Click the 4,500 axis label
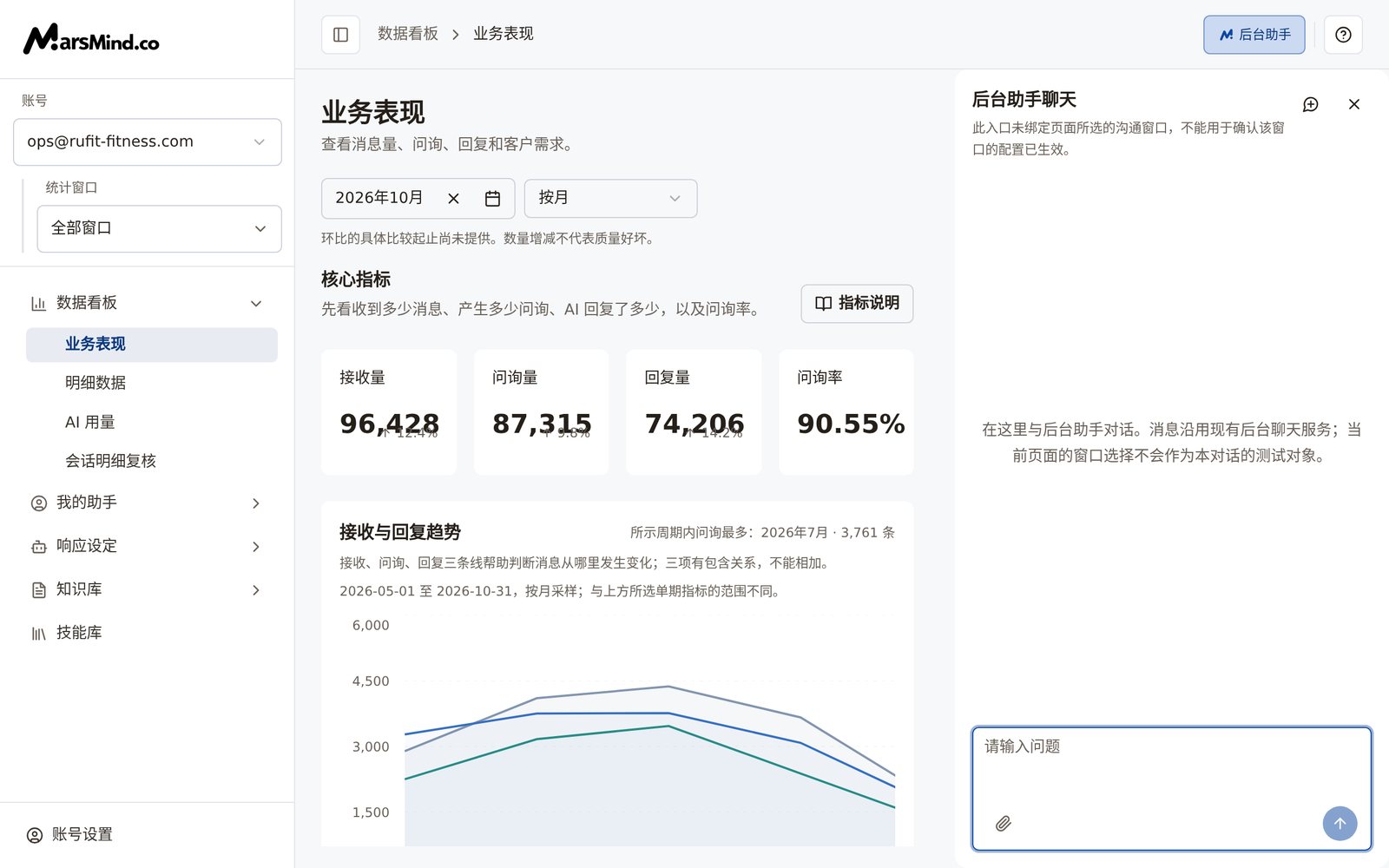 371,681
